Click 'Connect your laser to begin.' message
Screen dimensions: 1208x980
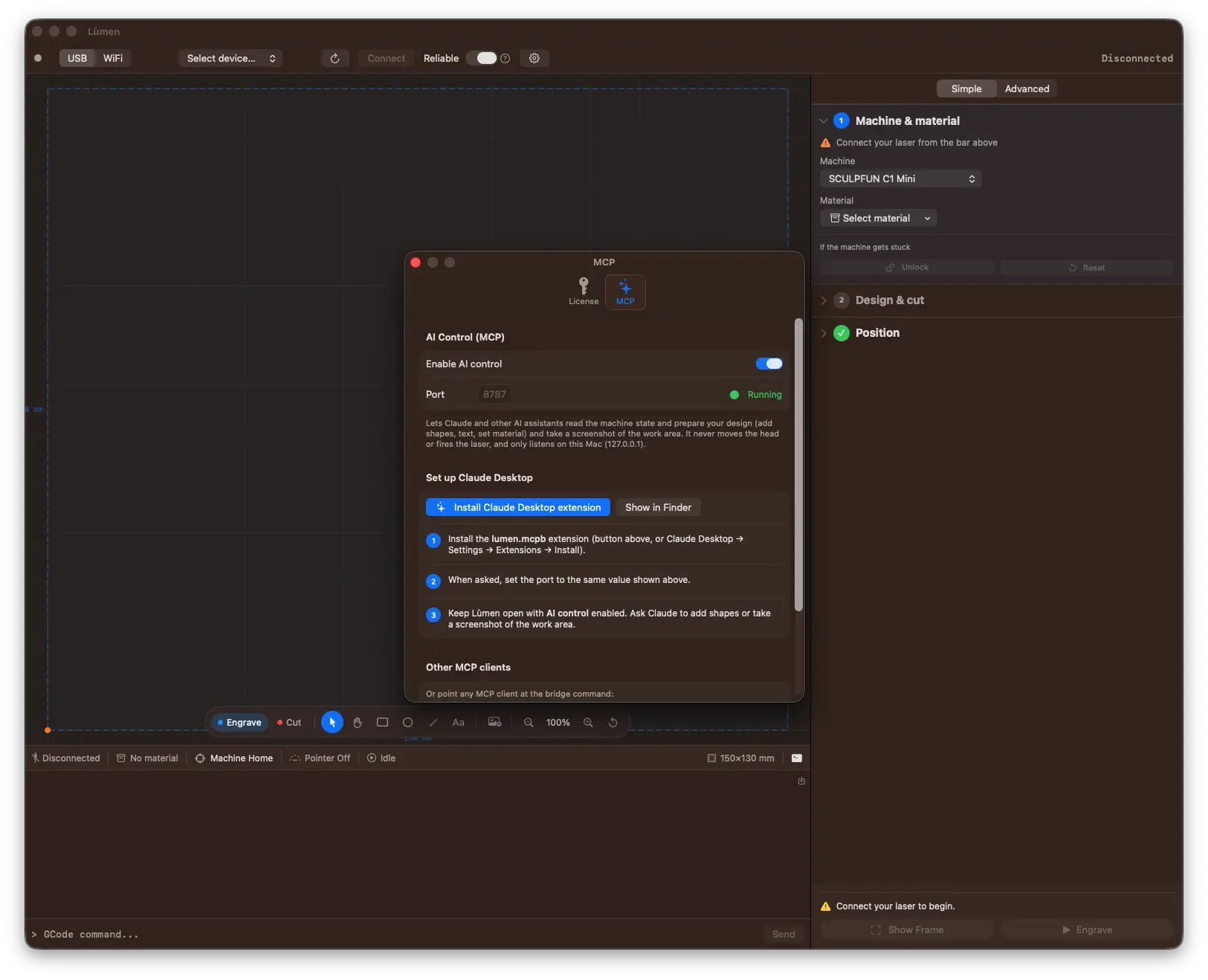(895, 906)
